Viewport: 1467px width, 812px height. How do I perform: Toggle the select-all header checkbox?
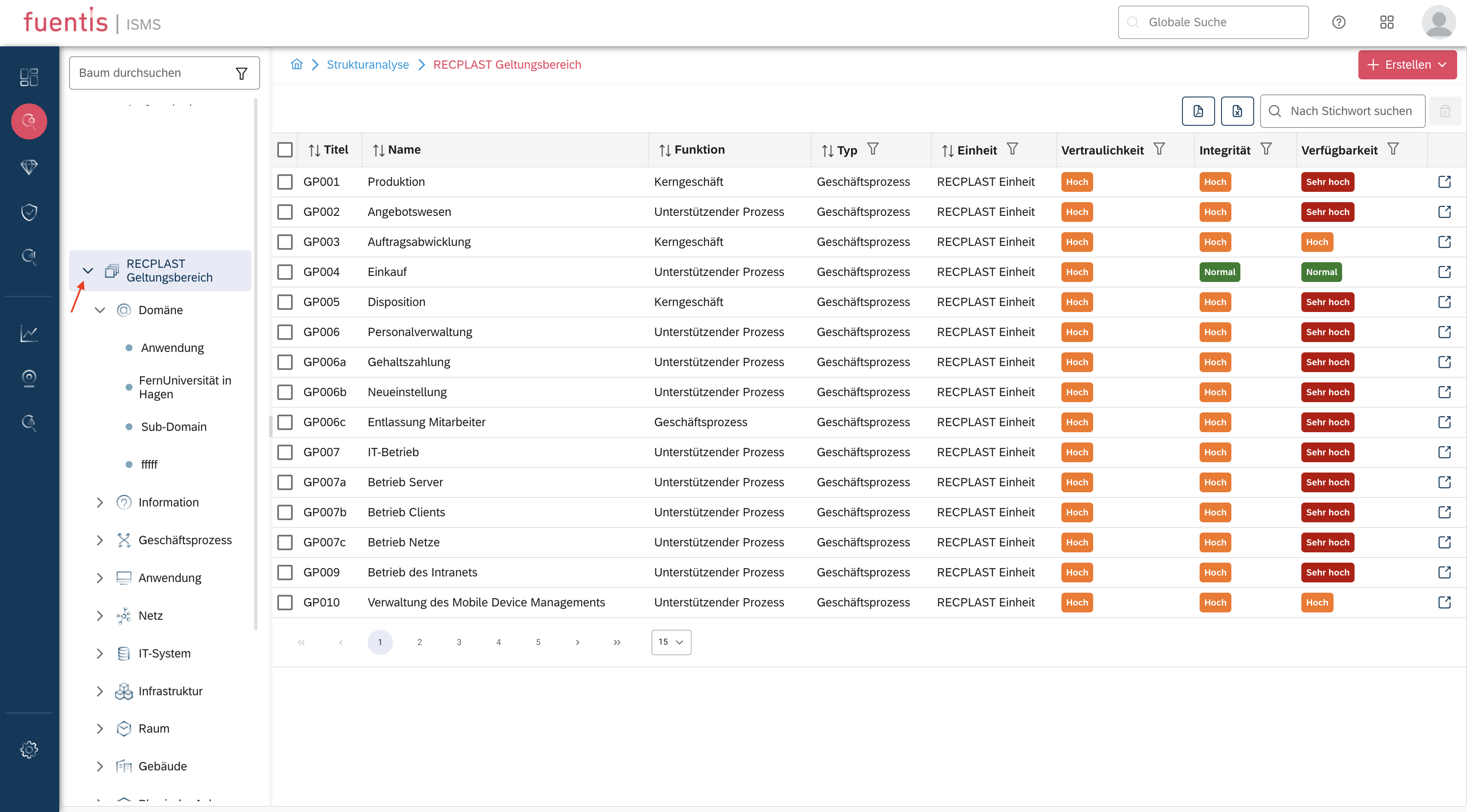[285, 150]
